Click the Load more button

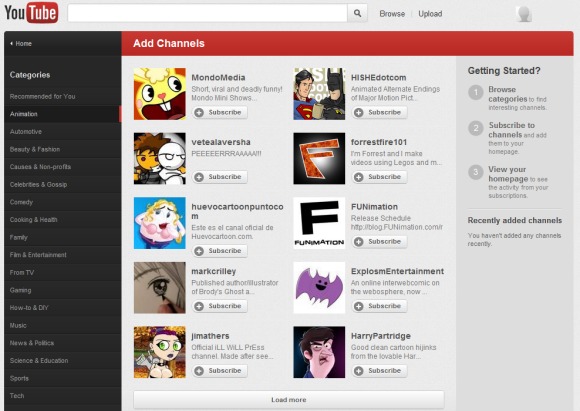289,400
